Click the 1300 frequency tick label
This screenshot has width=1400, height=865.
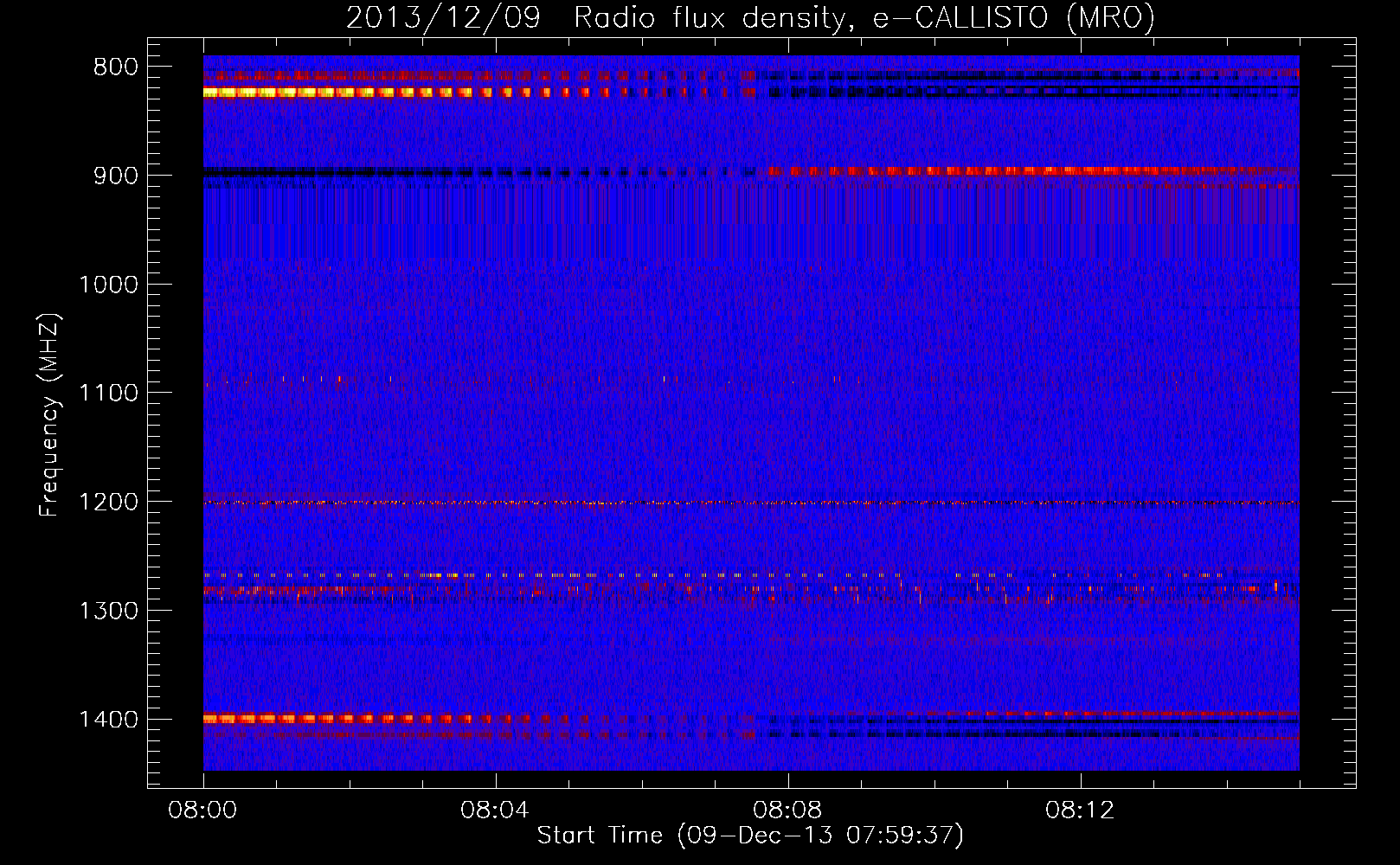coord(108,612)
